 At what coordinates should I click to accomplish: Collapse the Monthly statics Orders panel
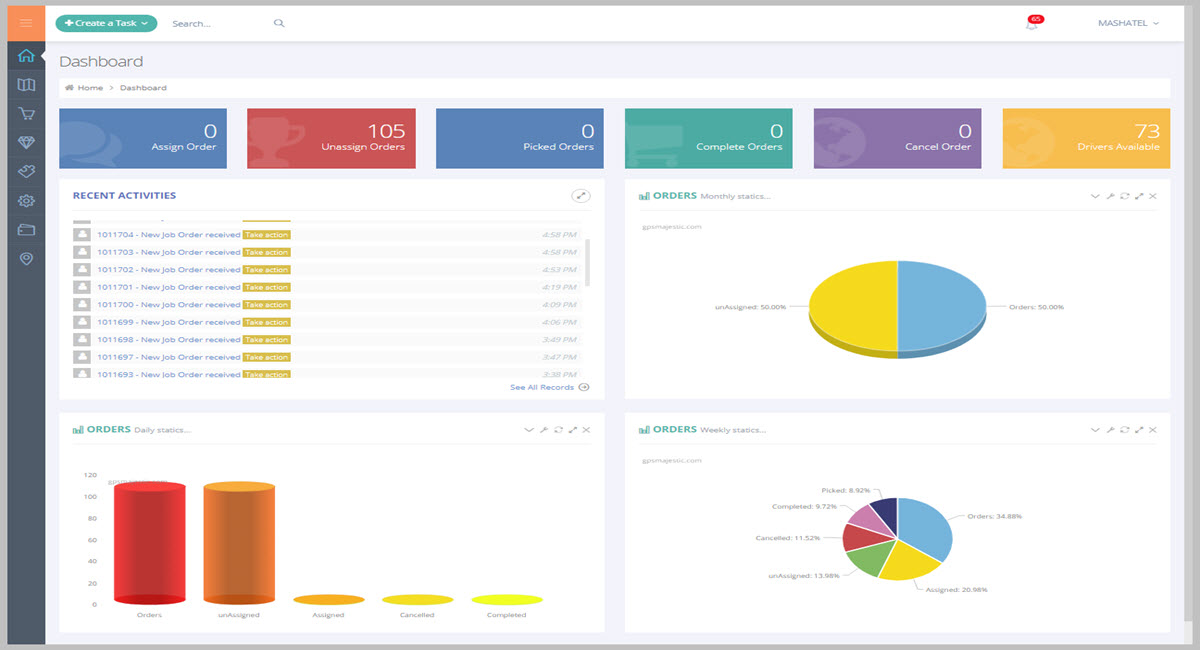coord(1095,196)
